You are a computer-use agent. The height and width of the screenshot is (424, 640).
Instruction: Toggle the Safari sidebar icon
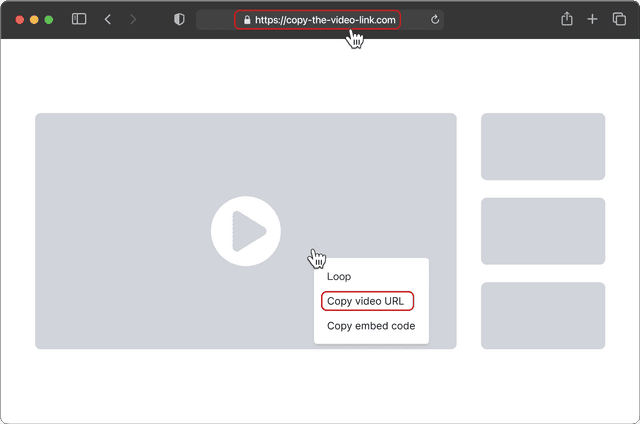[79, 19]
